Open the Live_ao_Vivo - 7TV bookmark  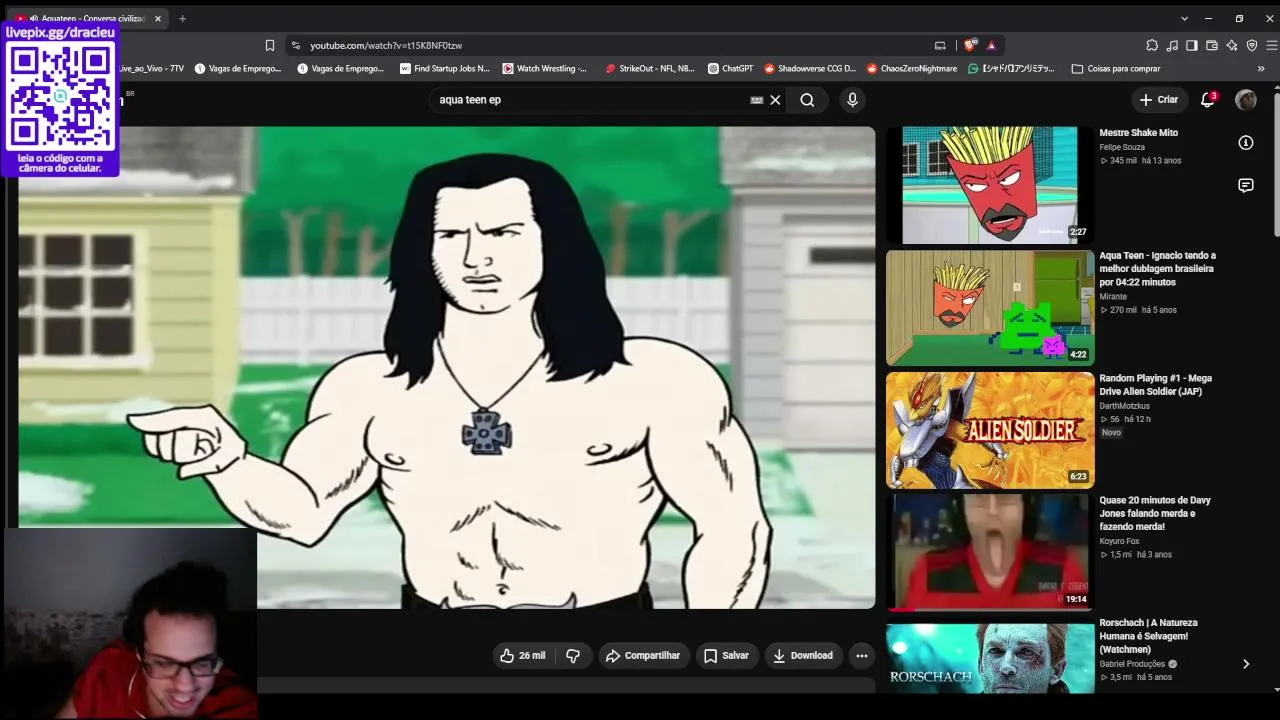tap(151, 69)
